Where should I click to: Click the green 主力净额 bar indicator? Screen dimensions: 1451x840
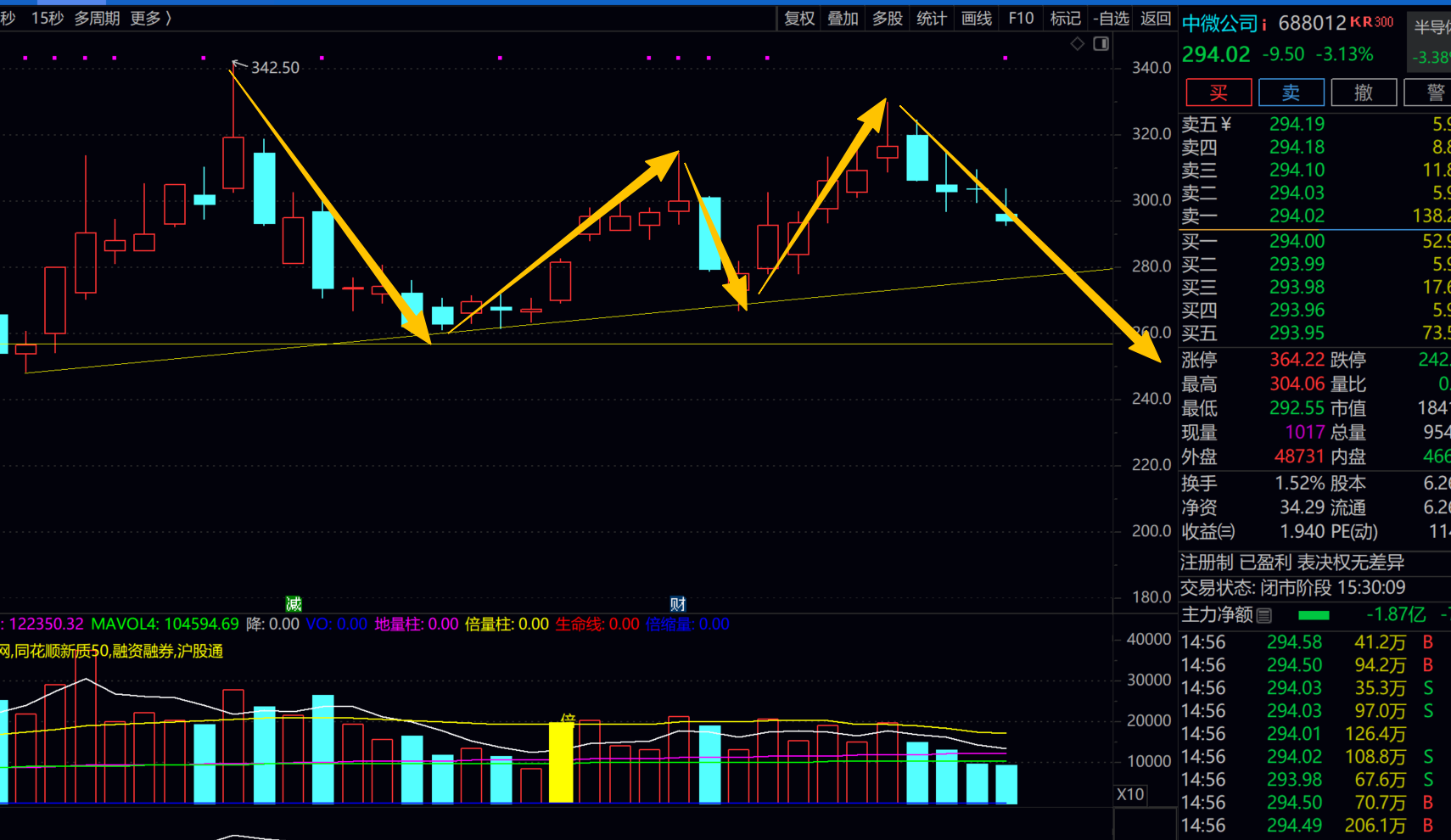coord(1314,615)
